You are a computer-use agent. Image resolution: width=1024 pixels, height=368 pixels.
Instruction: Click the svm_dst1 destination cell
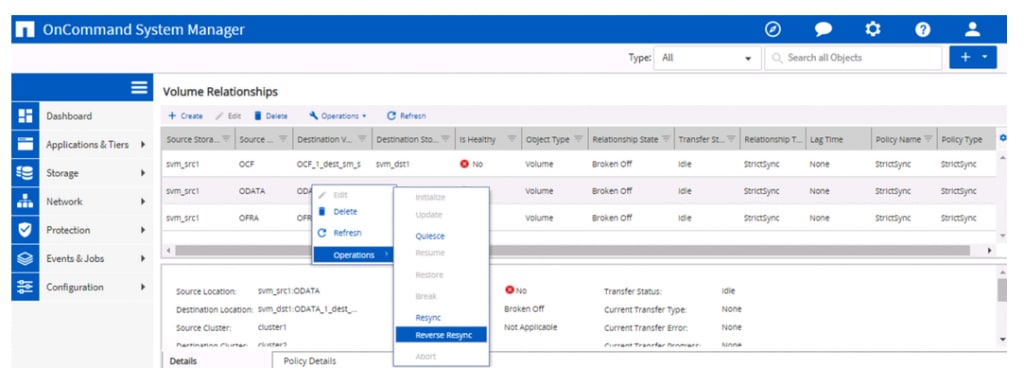click(x=392, y=164)
